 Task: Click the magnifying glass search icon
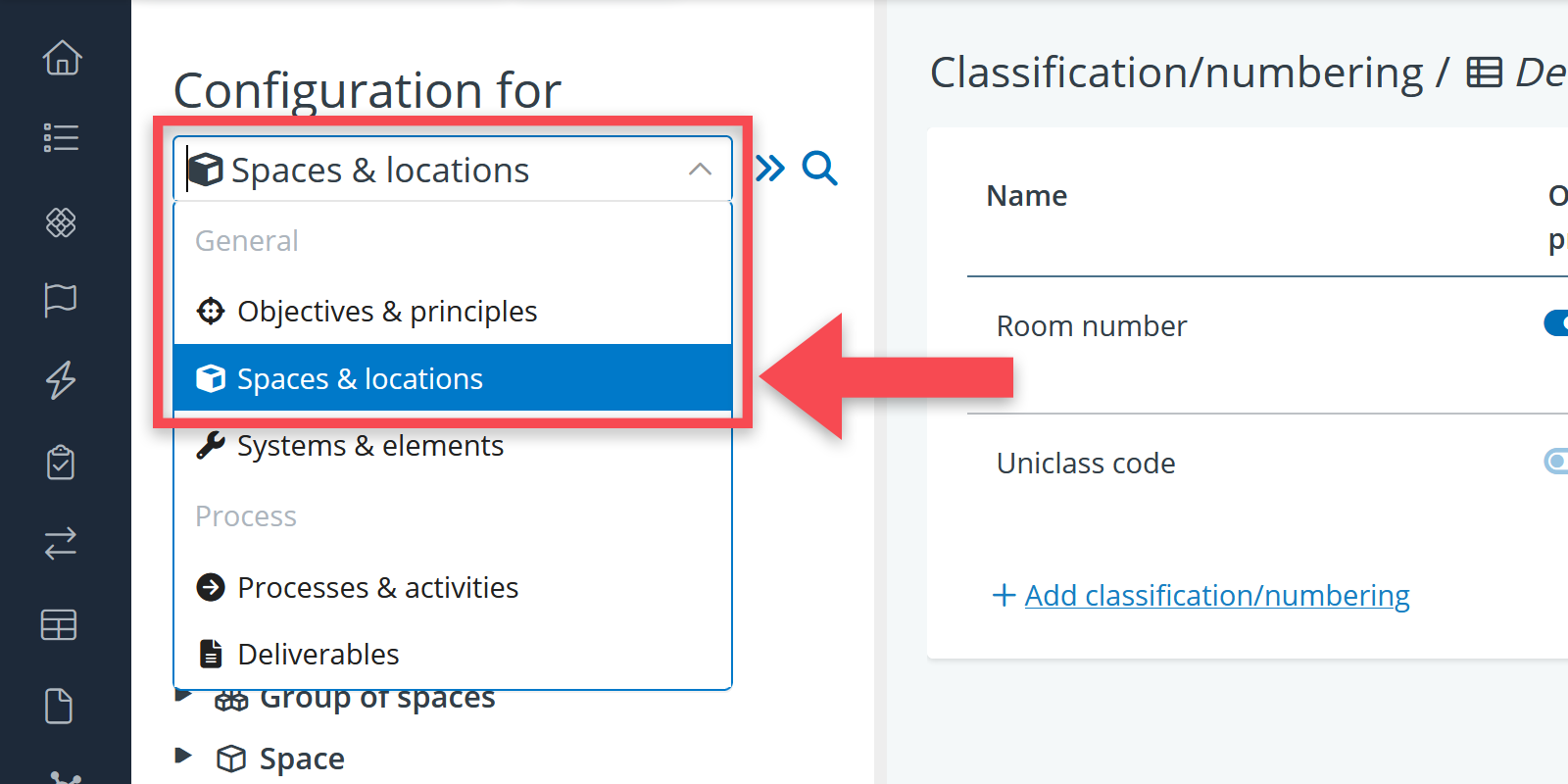pos(819,169)
